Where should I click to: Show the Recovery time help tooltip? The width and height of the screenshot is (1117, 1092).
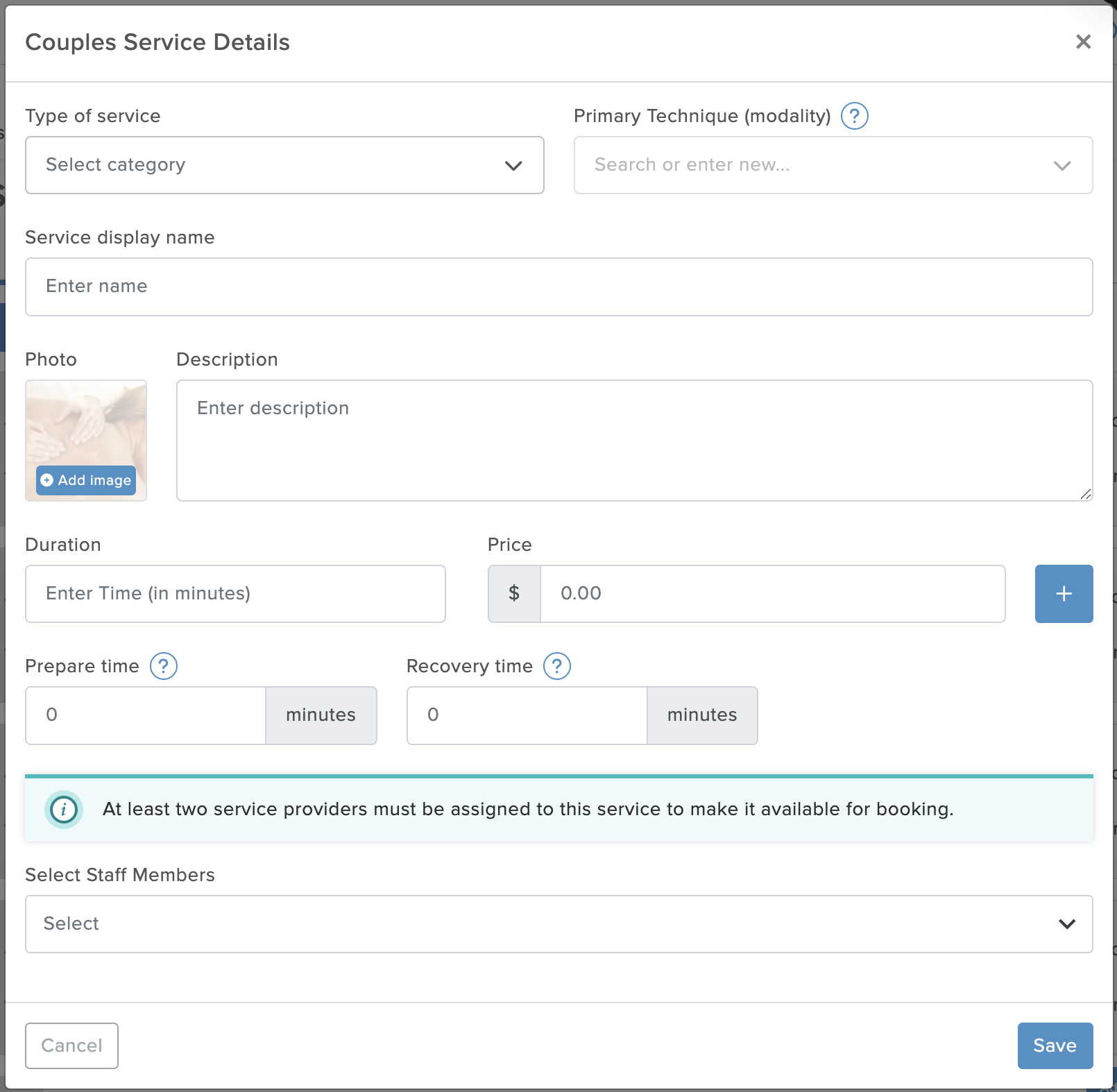(557, 666)
